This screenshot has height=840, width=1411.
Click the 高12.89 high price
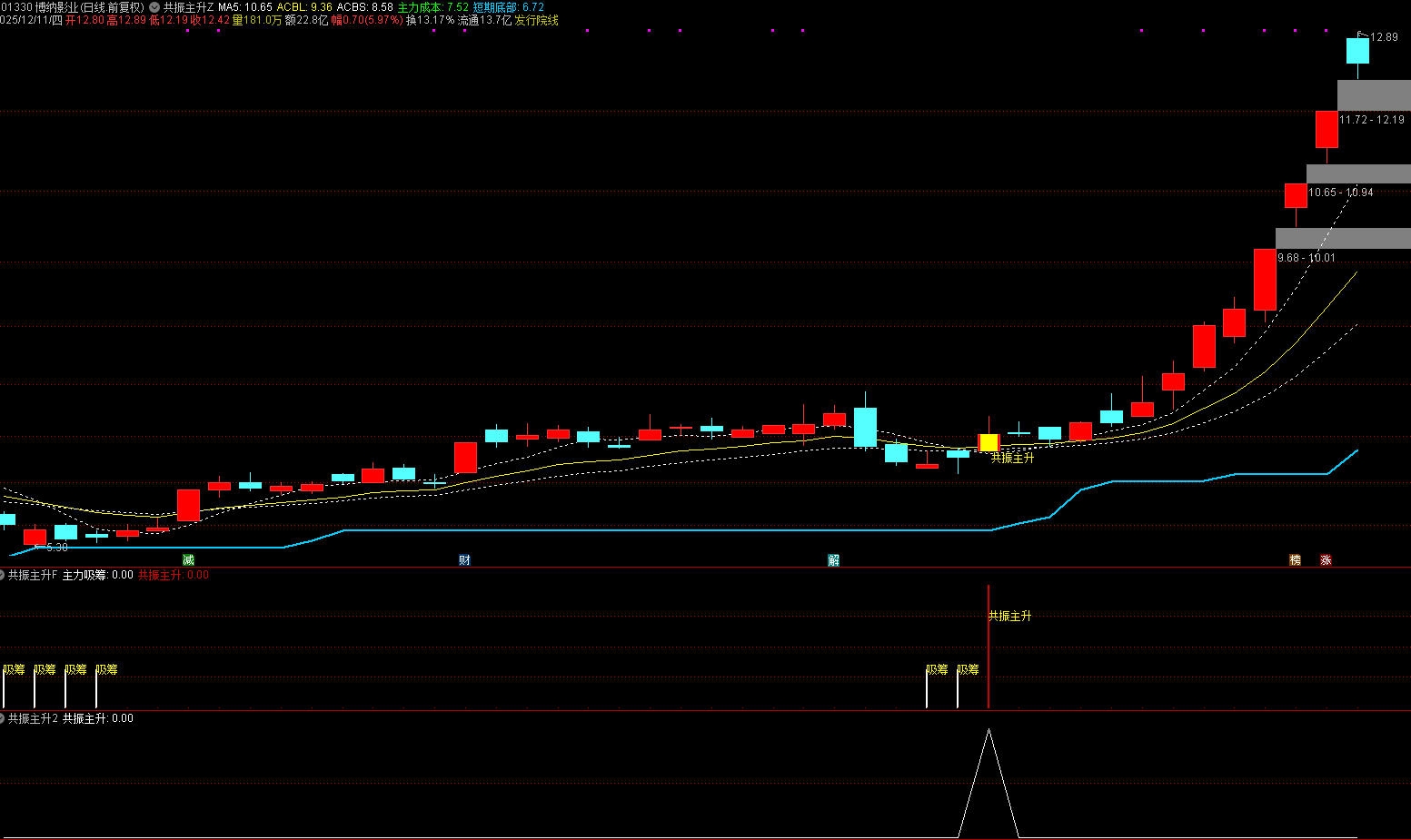click(126, 20)
